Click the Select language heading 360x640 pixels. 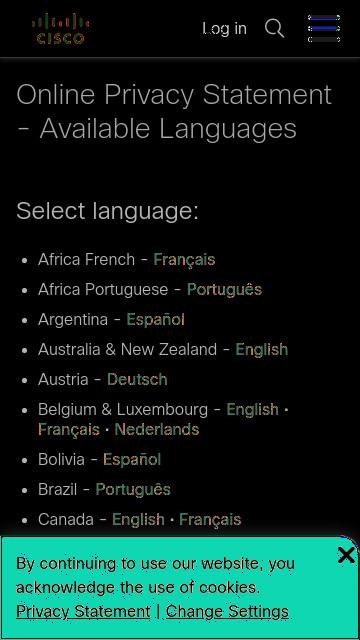pos(107,211)
